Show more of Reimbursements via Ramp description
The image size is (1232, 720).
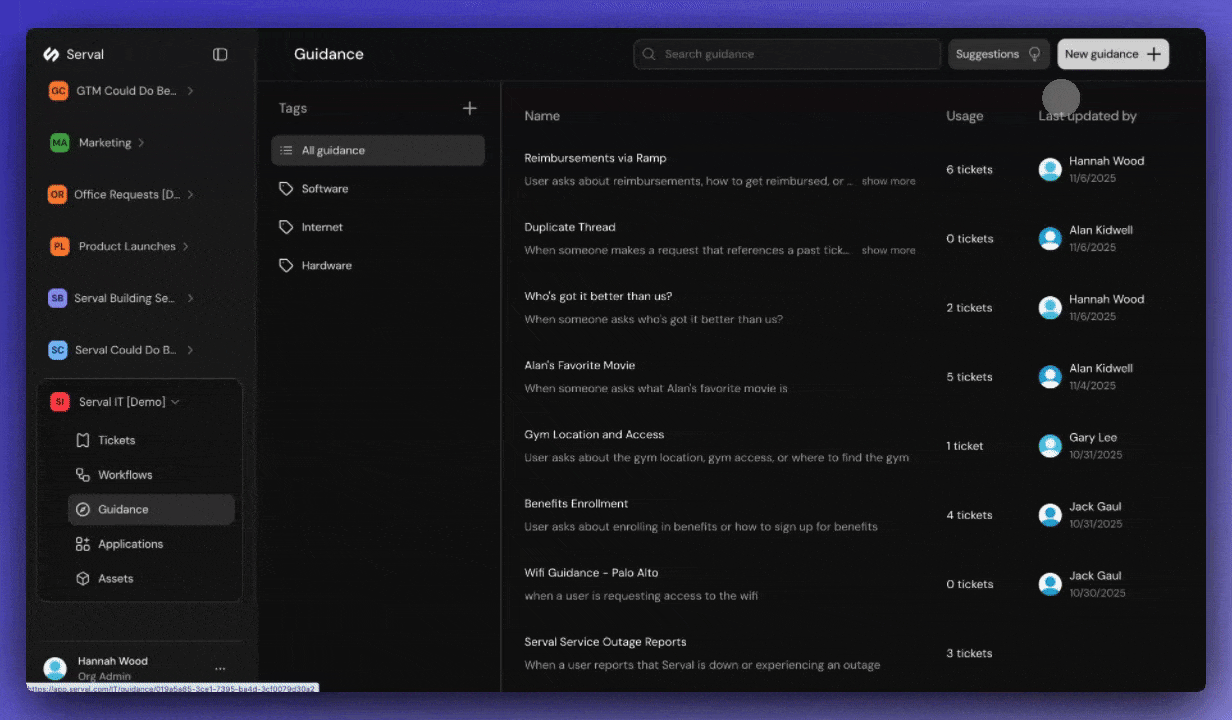tap(888, 181)
